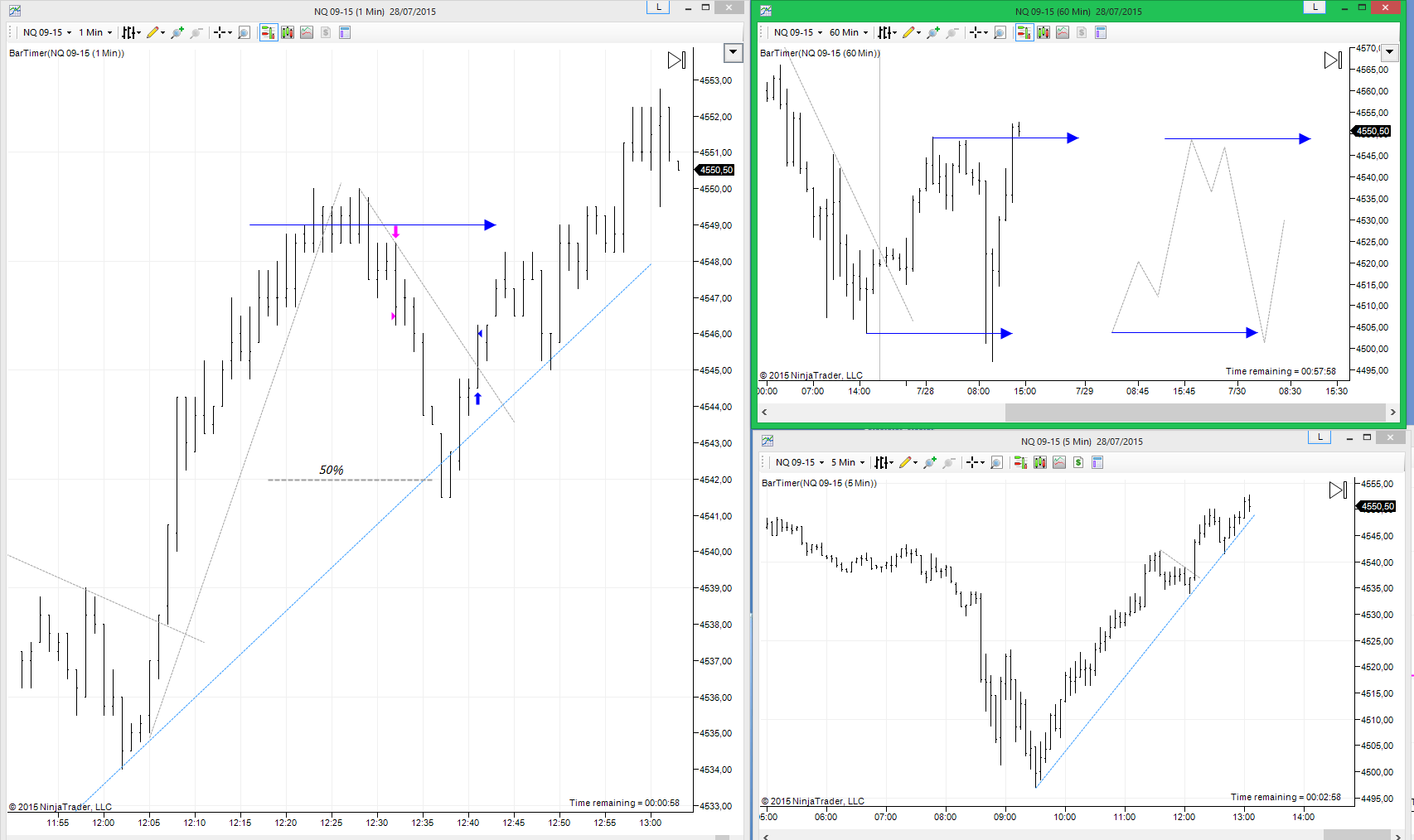Jump to latest bar in 60 Min chart
Image resolution: width=1414 pixels, height=840 pixels.
click(1333, 60)
